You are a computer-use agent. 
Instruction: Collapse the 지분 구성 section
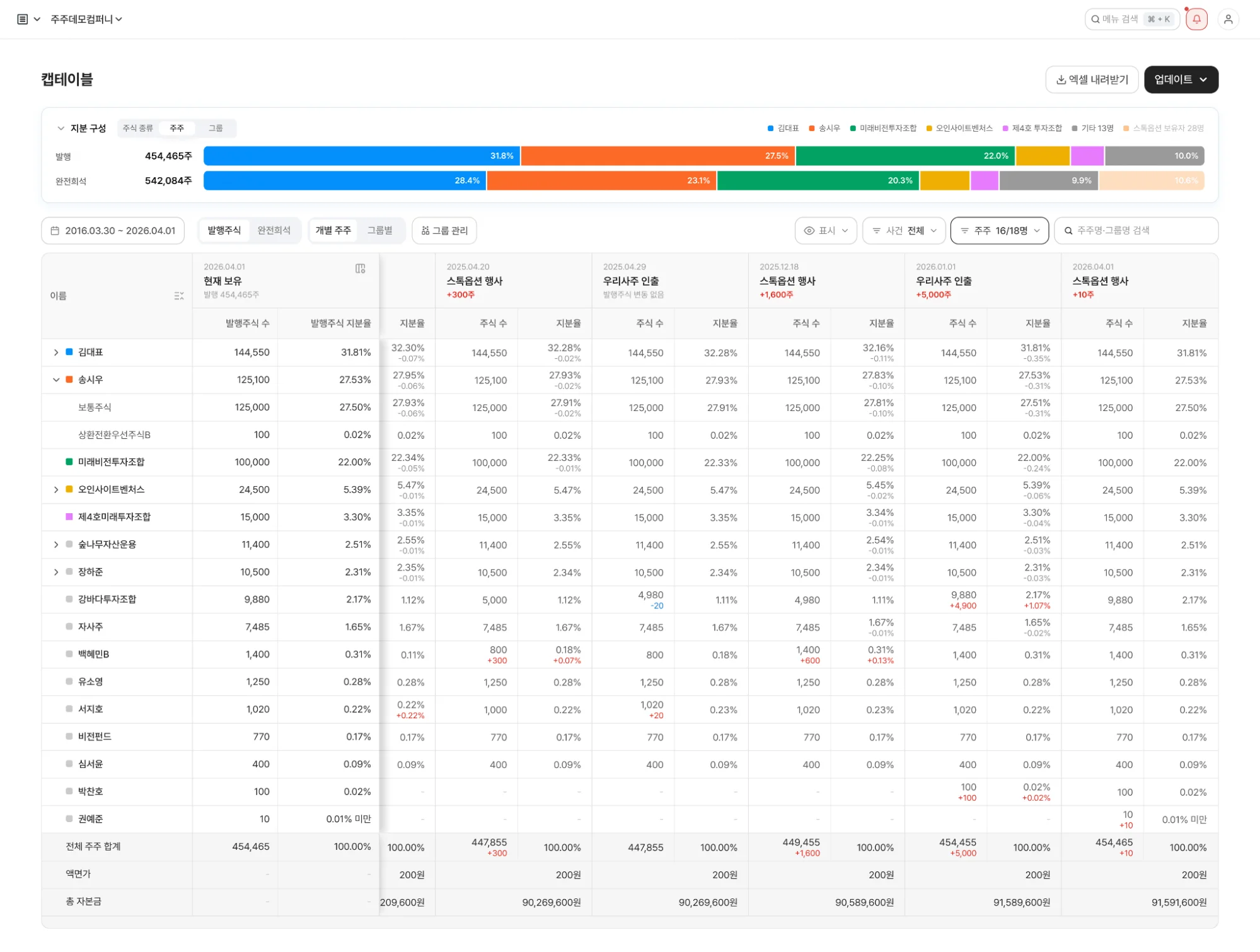61,129
